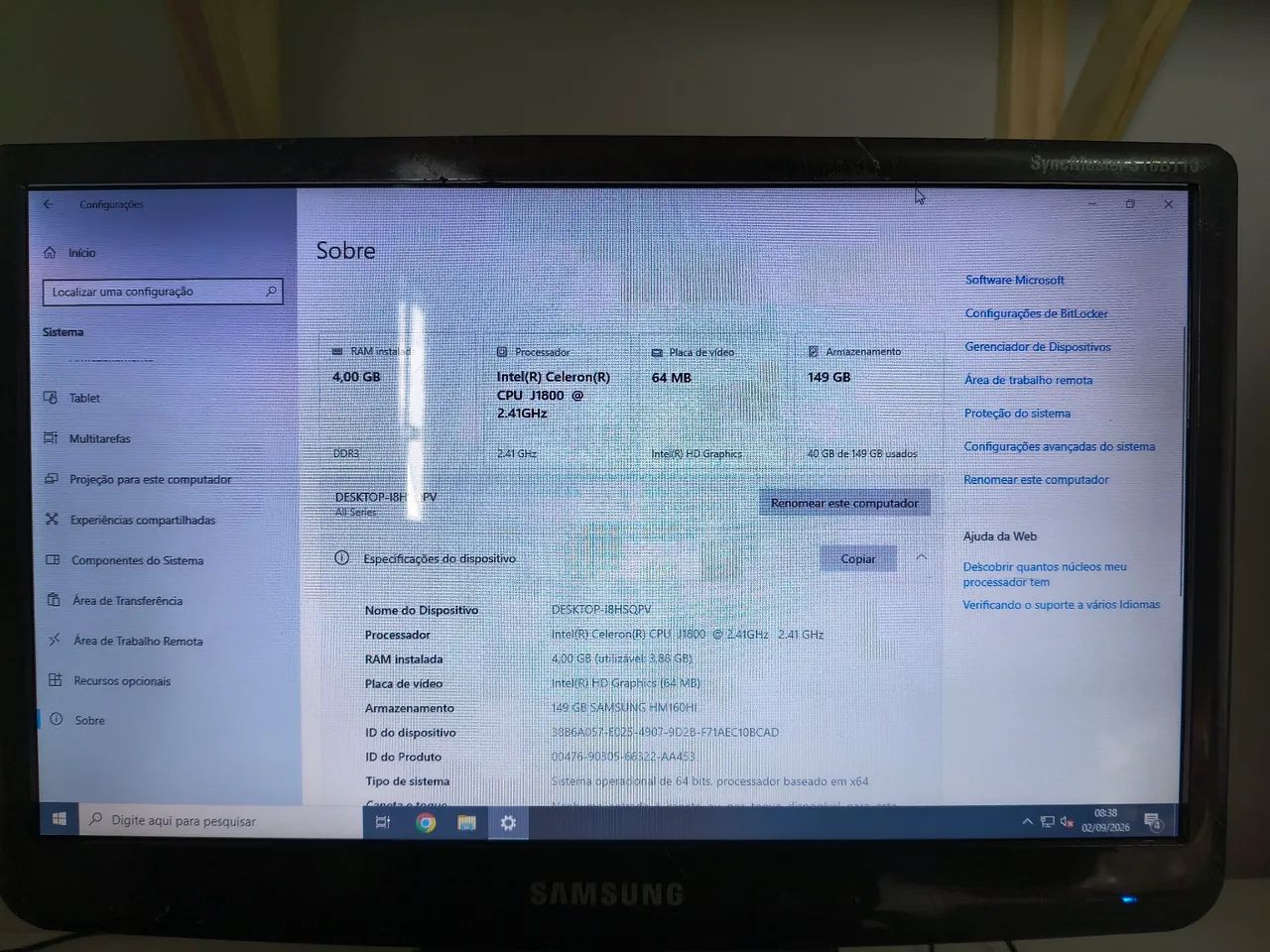The height and width of the screenshot is (952, 1270).
Task: Open File Explorer from the taskbar
Action: pyautogui.click(x=466, y=822)
